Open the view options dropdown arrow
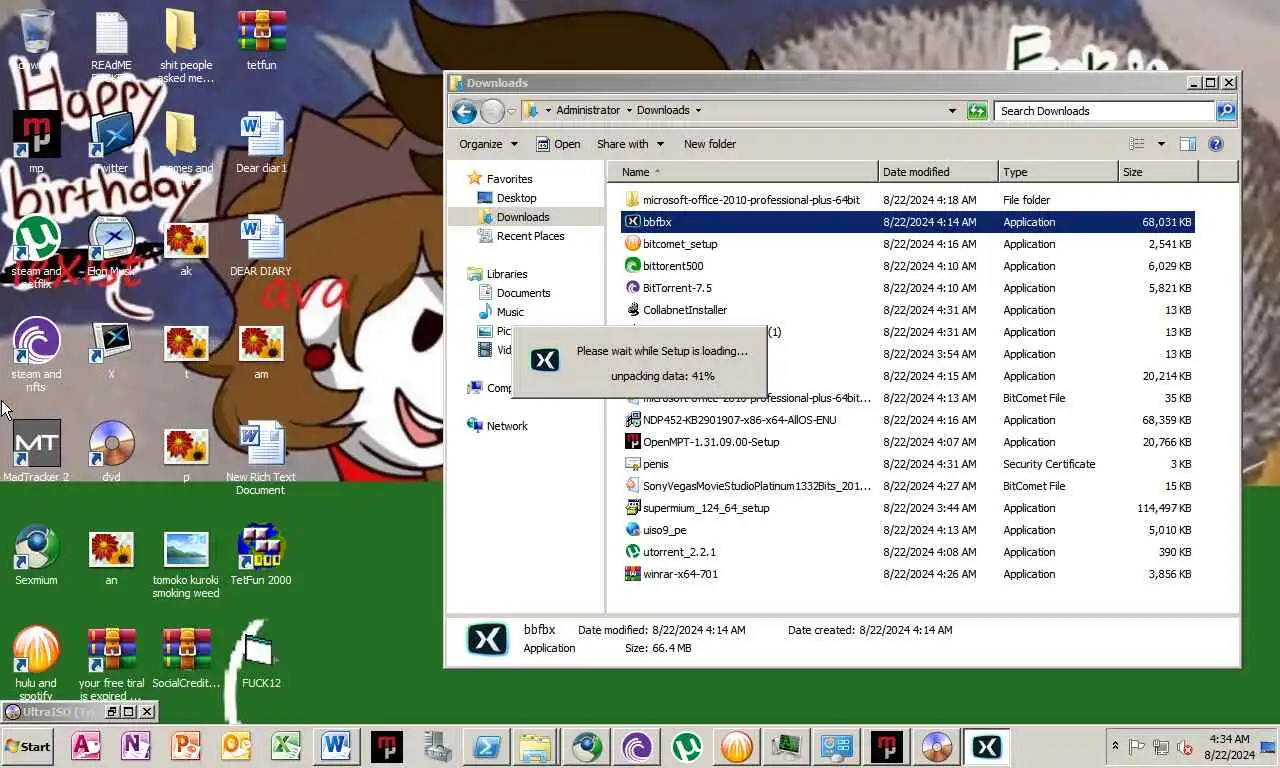The height and width of the screenshot is (768, 1280). (x=1161, y=144)
